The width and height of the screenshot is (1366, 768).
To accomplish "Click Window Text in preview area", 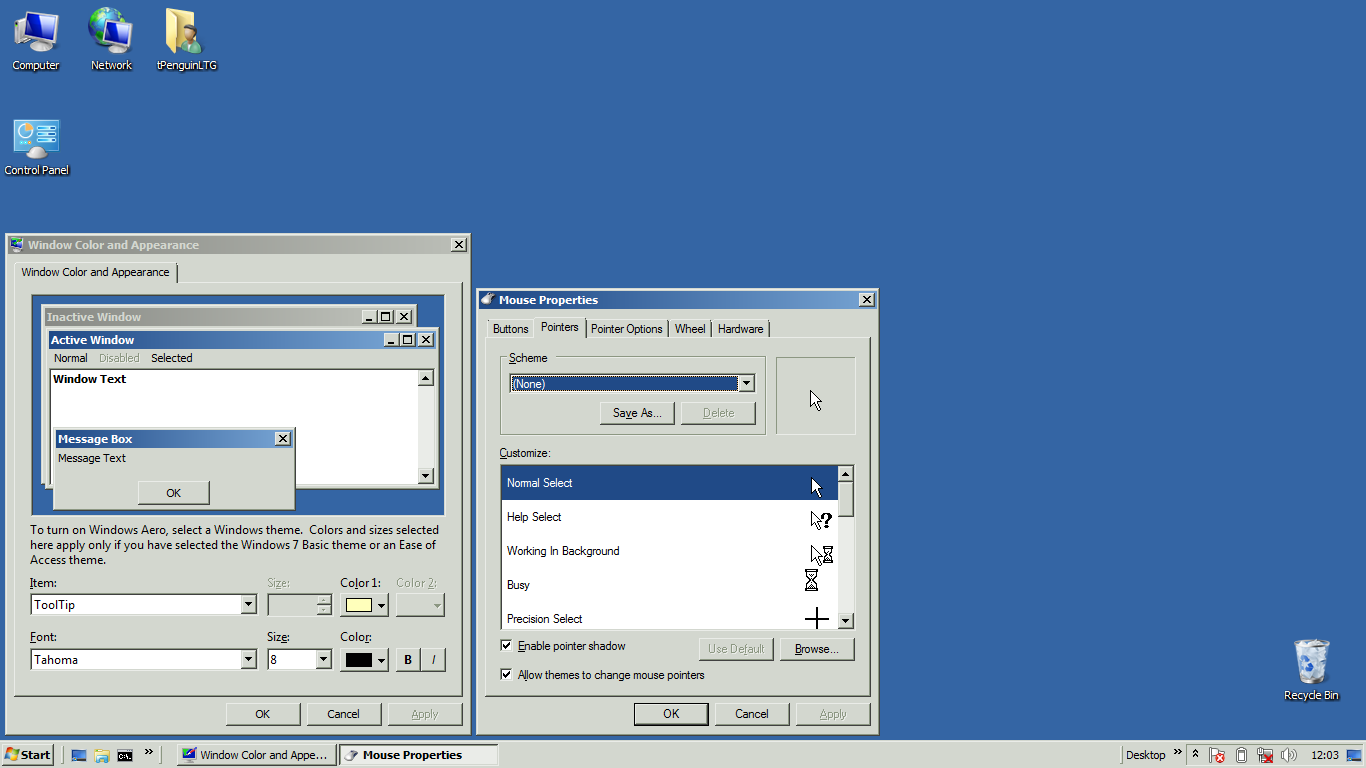I will coord(90,379).
